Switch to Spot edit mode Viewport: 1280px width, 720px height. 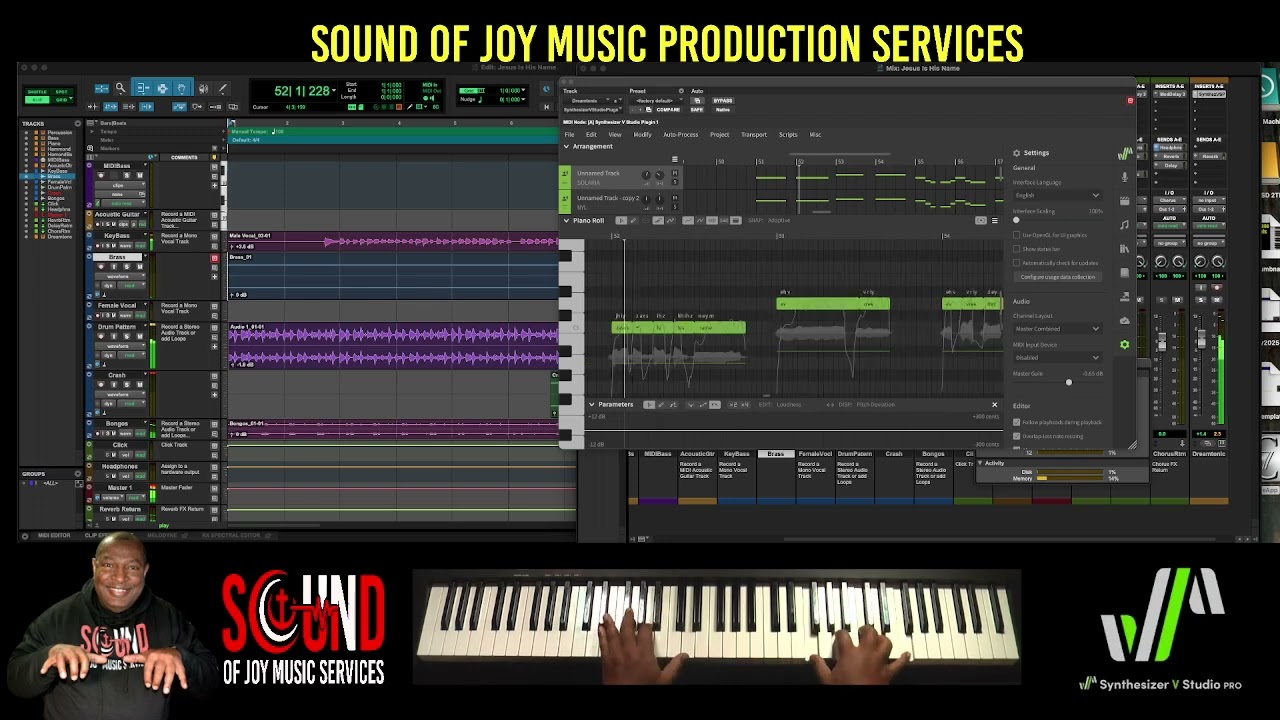tap(61, 92)
